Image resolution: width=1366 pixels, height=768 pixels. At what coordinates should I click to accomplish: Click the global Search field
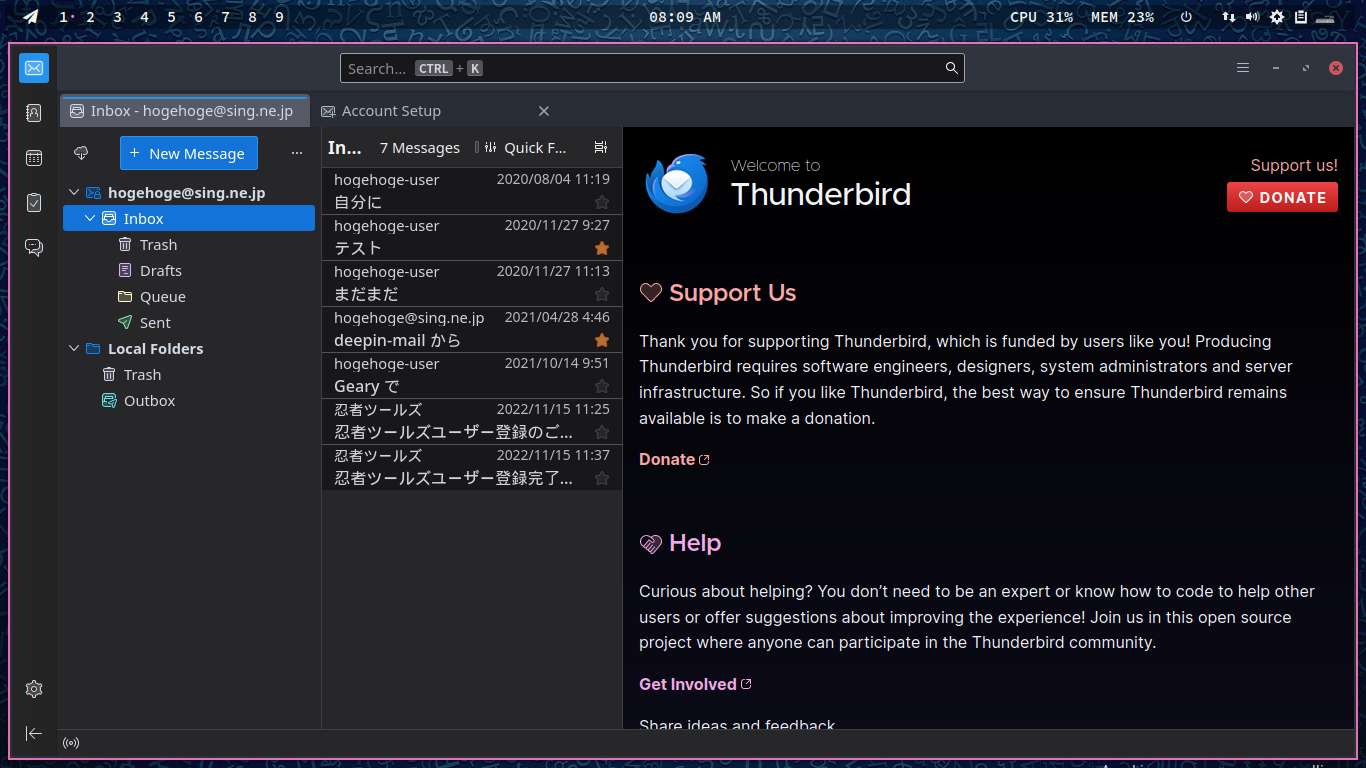coord(652,68)
